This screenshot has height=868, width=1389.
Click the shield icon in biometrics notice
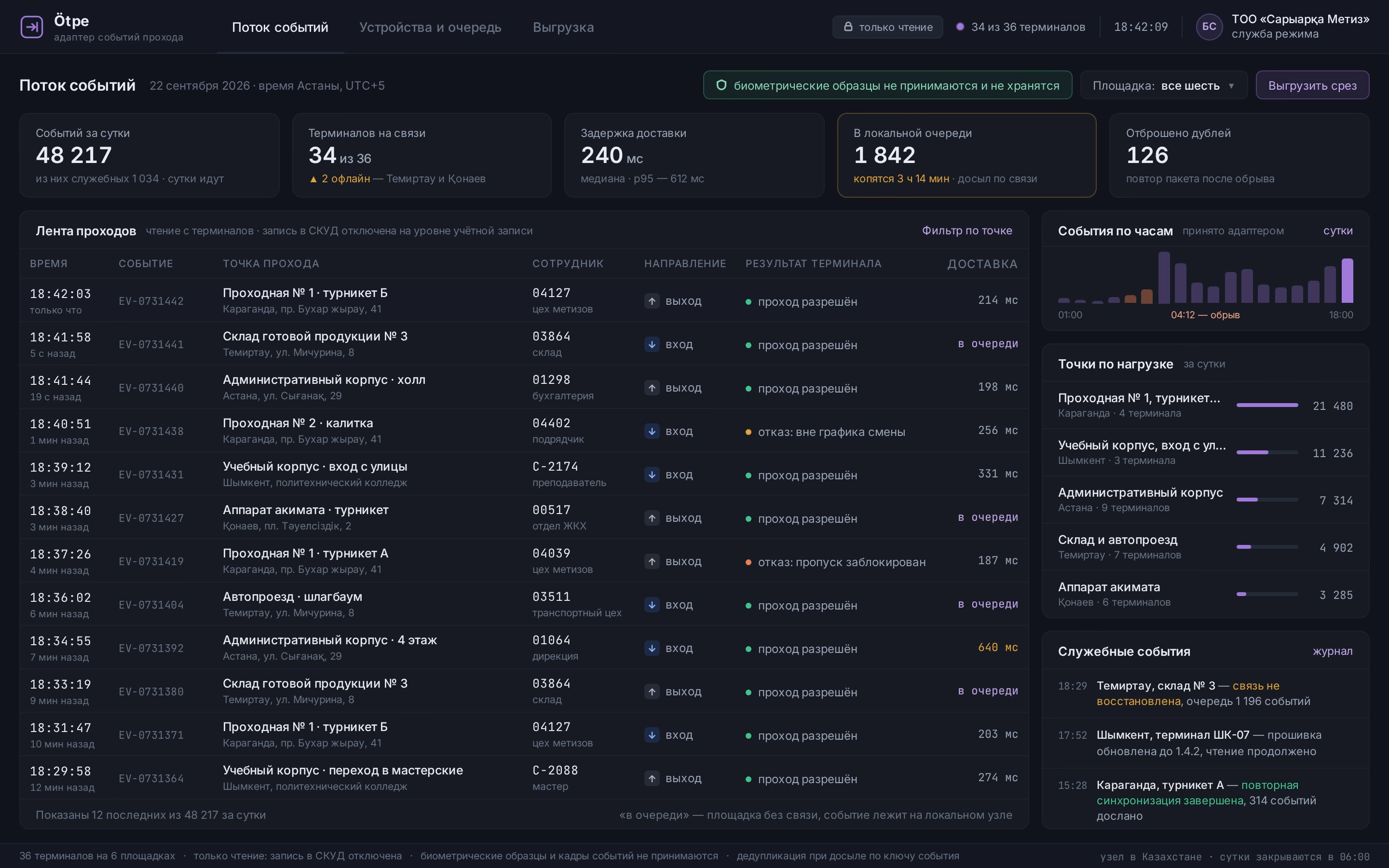pos(722,85)
